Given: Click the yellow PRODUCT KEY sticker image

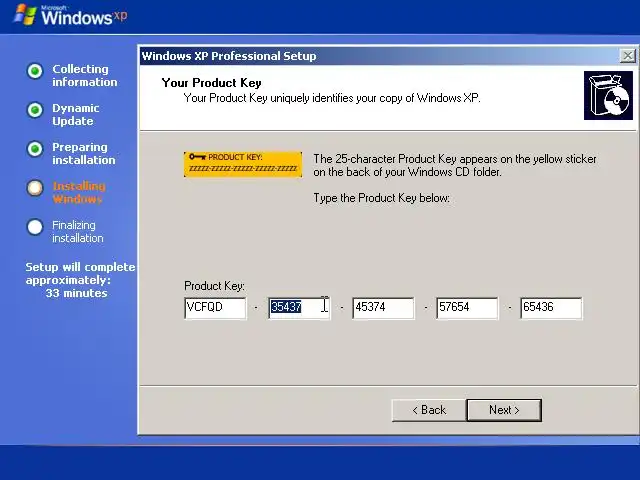Looking at the screenshot, I should [243, 164].
